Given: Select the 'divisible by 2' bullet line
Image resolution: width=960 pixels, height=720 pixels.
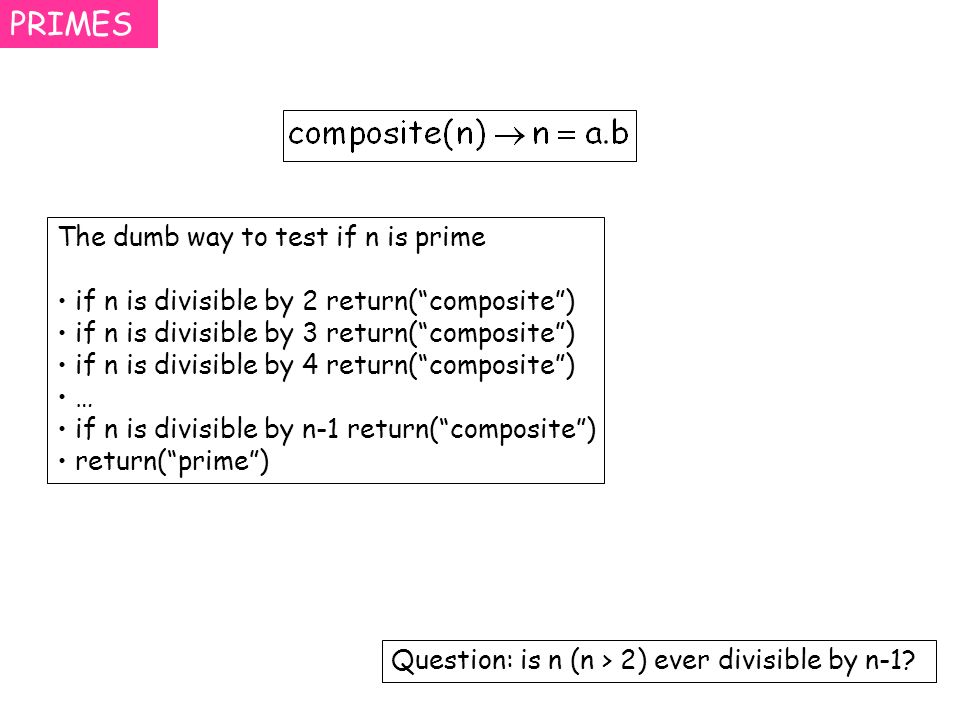Looking at the screenshot, I should click(x=317, y=301).
